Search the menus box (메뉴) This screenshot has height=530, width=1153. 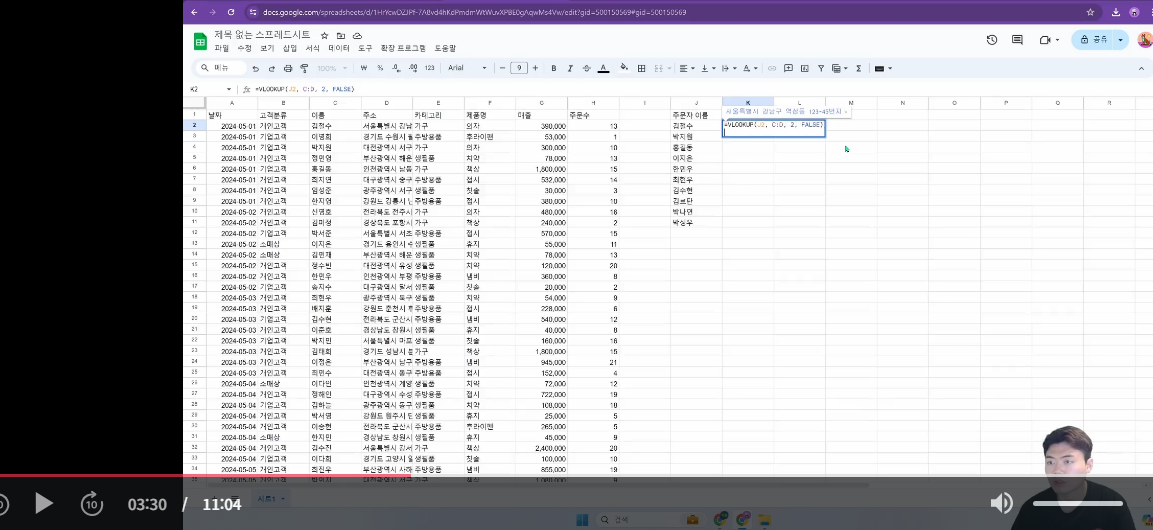(x=220, y=68)
